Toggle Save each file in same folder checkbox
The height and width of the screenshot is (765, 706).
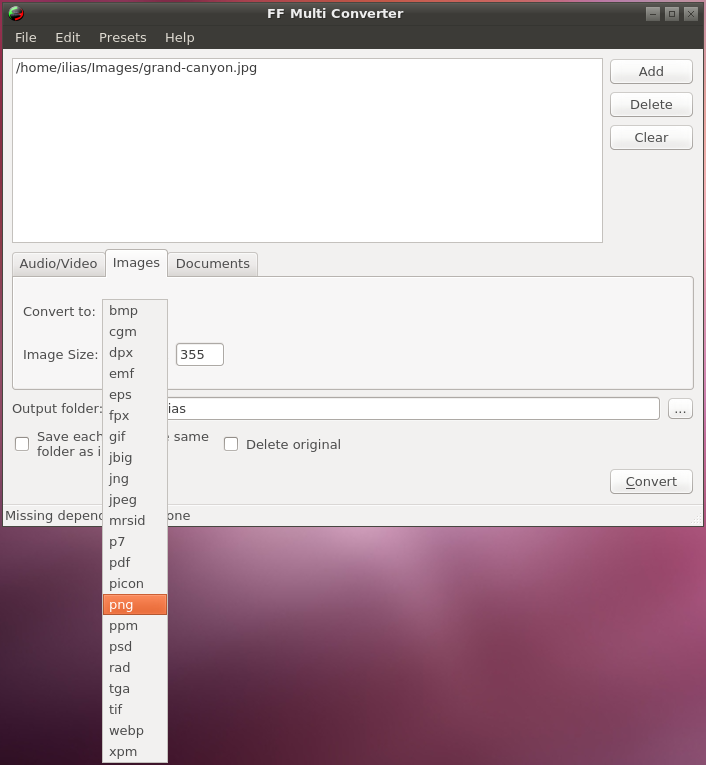click(x=22, y=444)
